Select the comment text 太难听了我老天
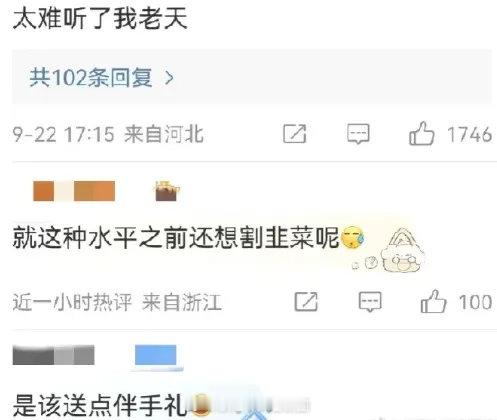Image resolution: width=497 pixels, height=420 pixels. [x=100, y=18]
